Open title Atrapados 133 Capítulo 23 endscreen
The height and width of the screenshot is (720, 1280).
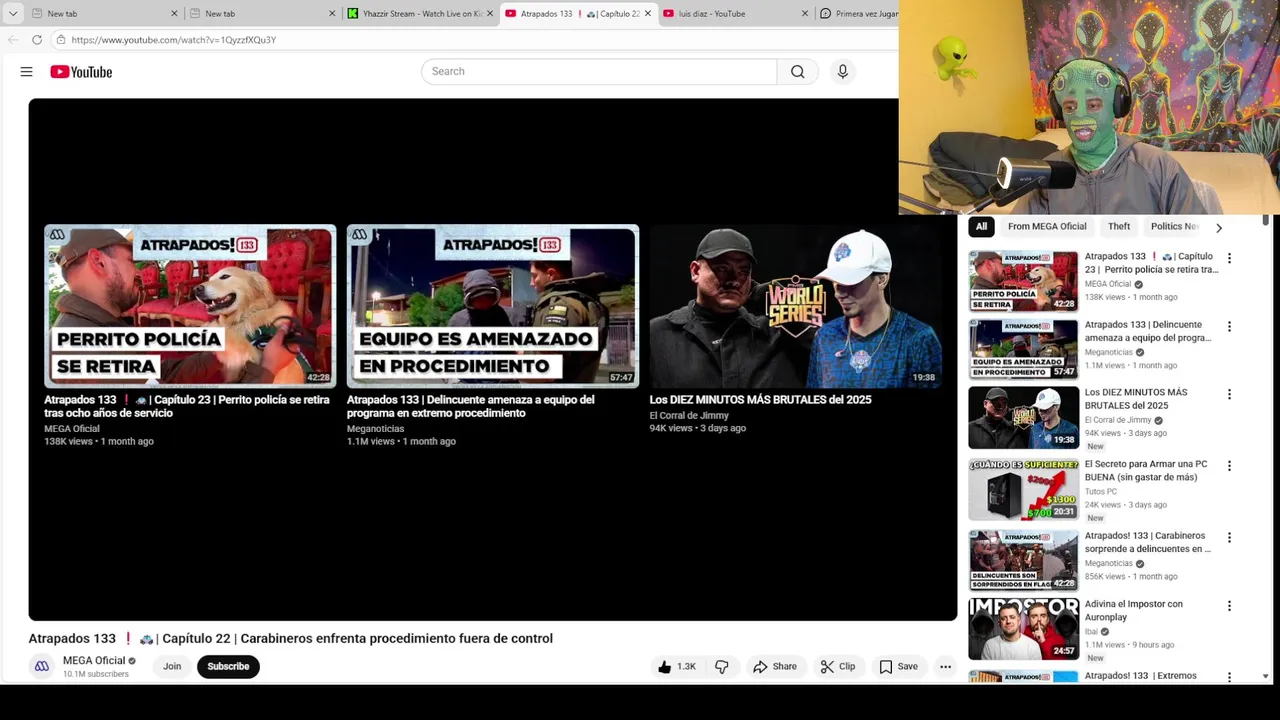point(187,406)
